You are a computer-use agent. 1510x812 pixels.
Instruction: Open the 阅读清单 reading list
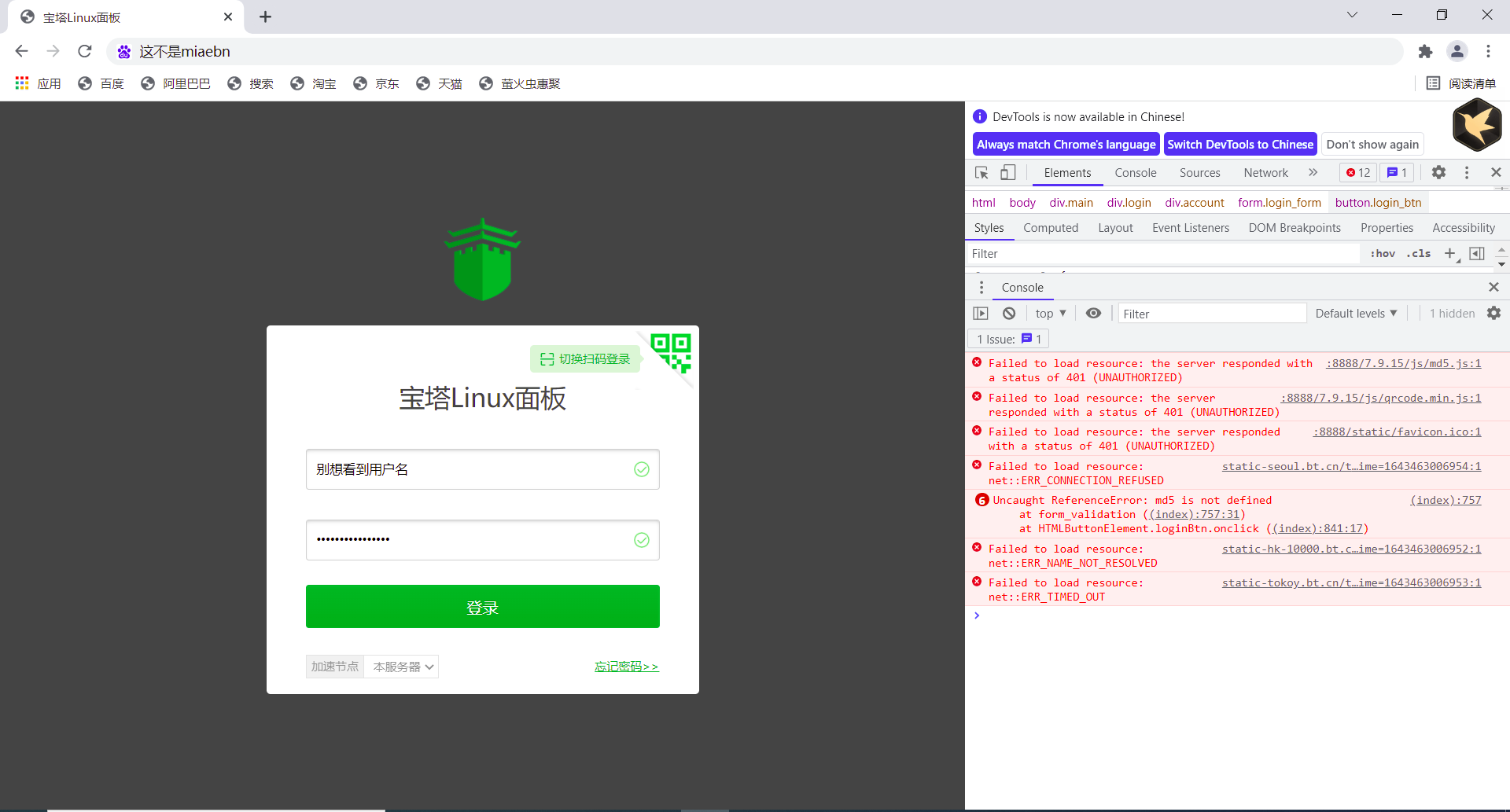click(1461, 83)
